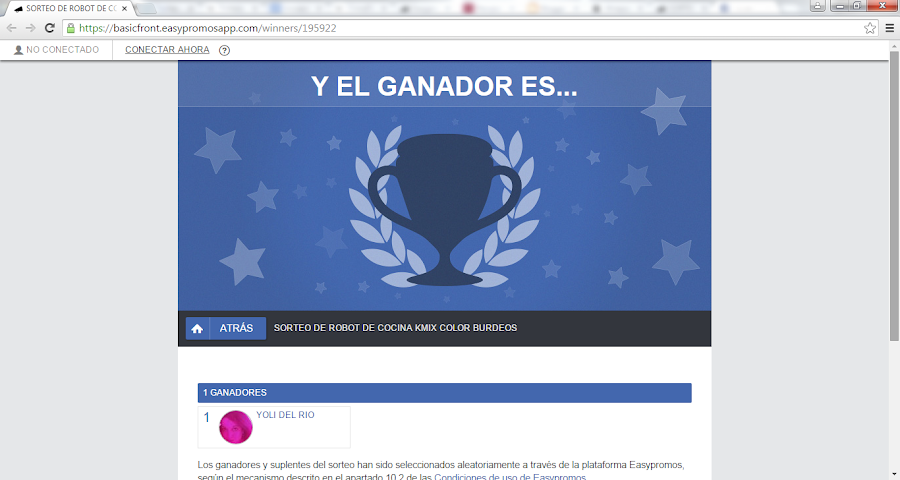Click the 1 GANADORES header bar

[x=444, y=393]
